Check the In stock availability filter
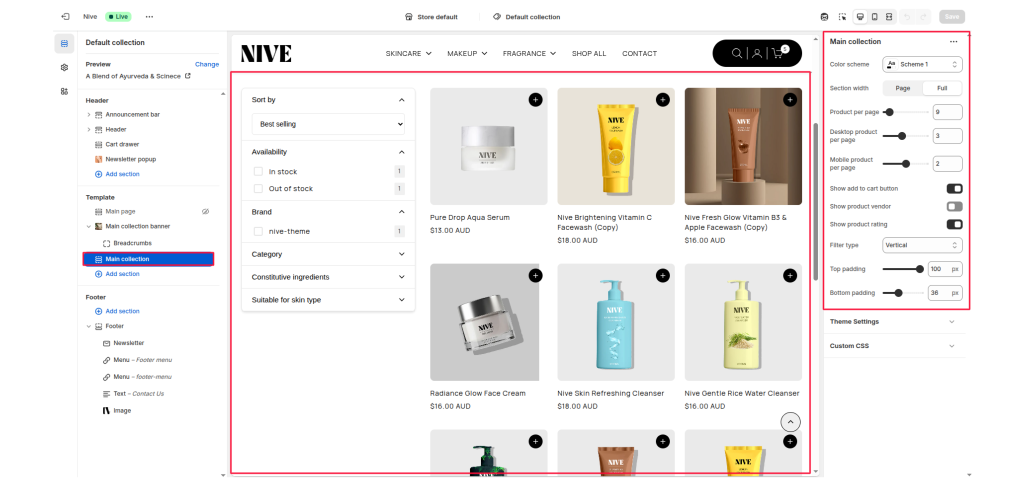Viewport: 1024px width, 480px height. [x=258, y=172]
